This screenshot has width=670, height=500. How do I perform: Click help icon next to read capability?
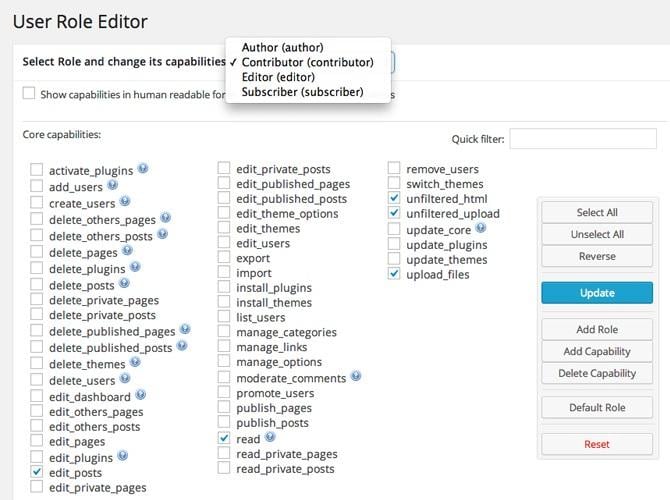270,437
